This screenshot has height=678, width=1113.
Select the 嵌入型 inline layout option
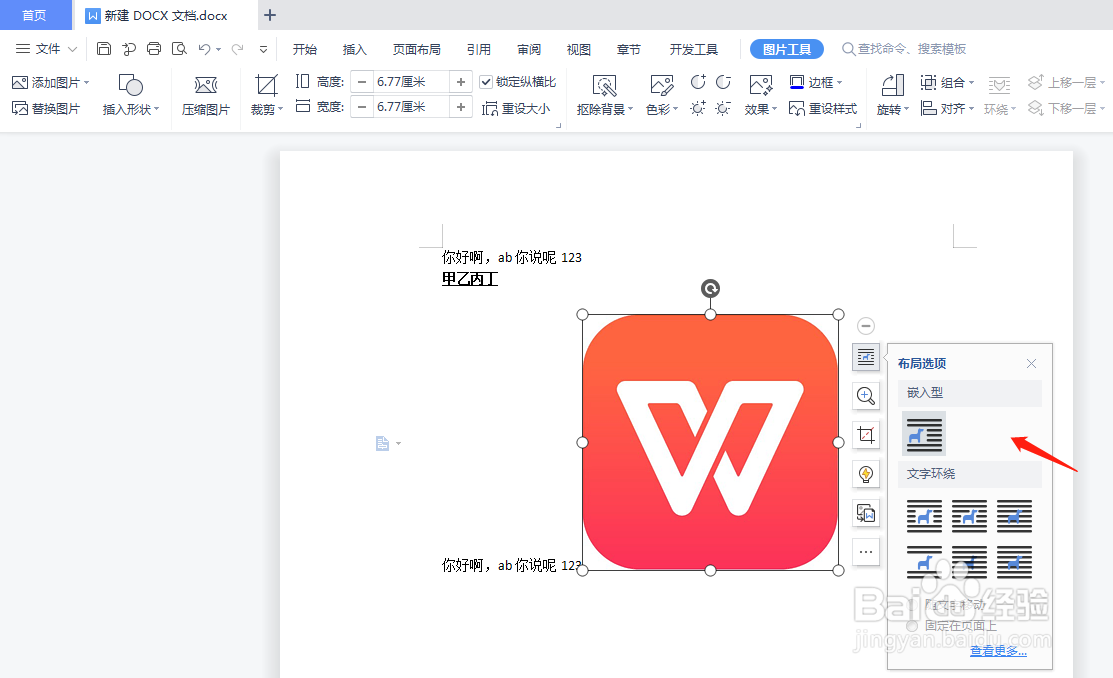(923, 434)
